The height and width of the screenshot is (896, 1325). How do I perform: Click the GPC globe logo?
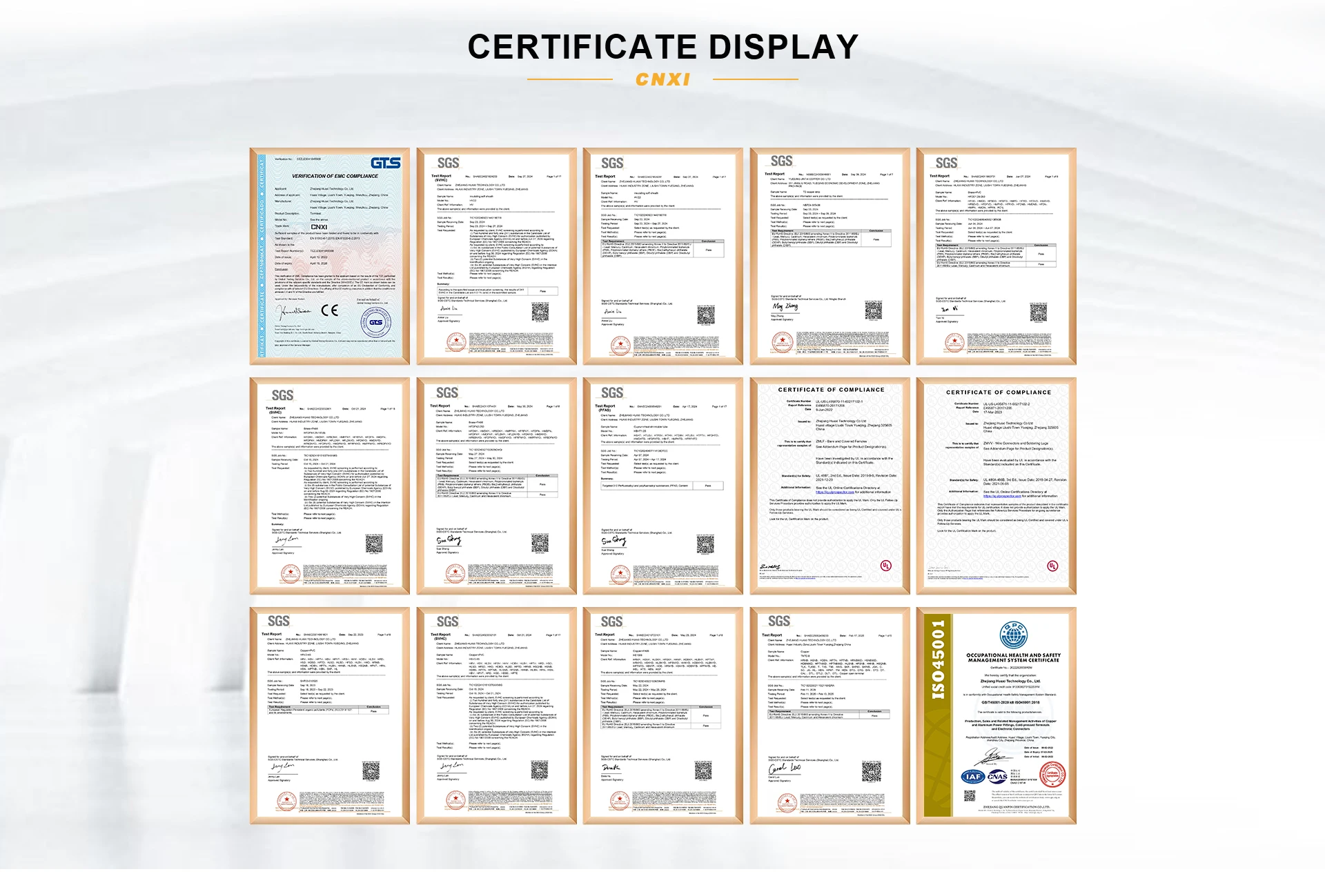1013,635
